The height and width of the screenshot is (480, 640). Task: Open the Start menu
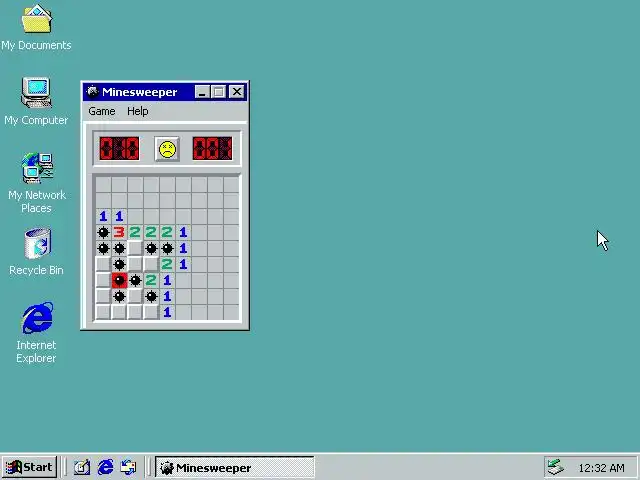(29, 467)
